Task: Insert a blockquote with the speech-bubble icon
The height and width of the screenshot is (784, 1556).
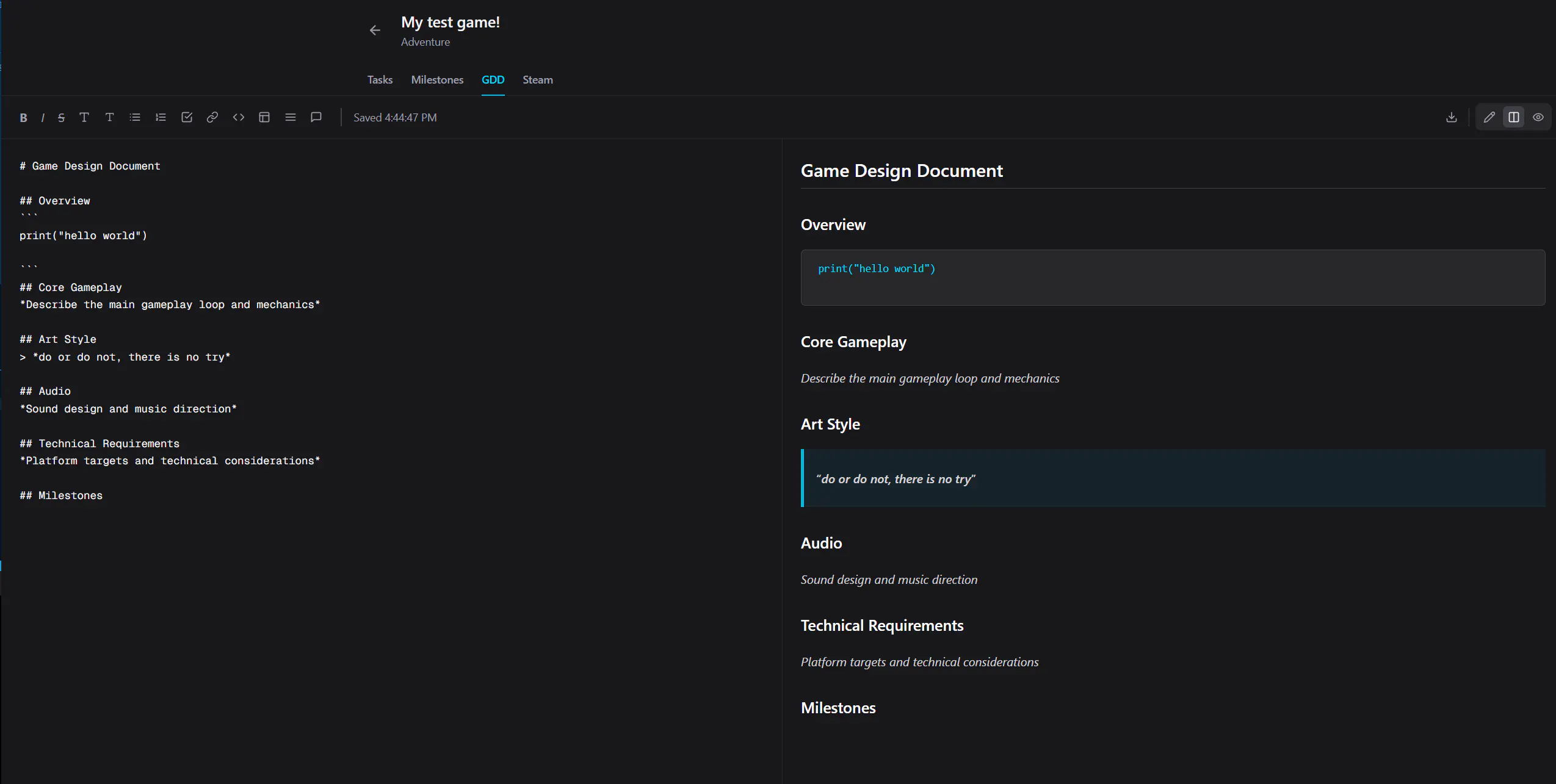Action: point(316,117)
